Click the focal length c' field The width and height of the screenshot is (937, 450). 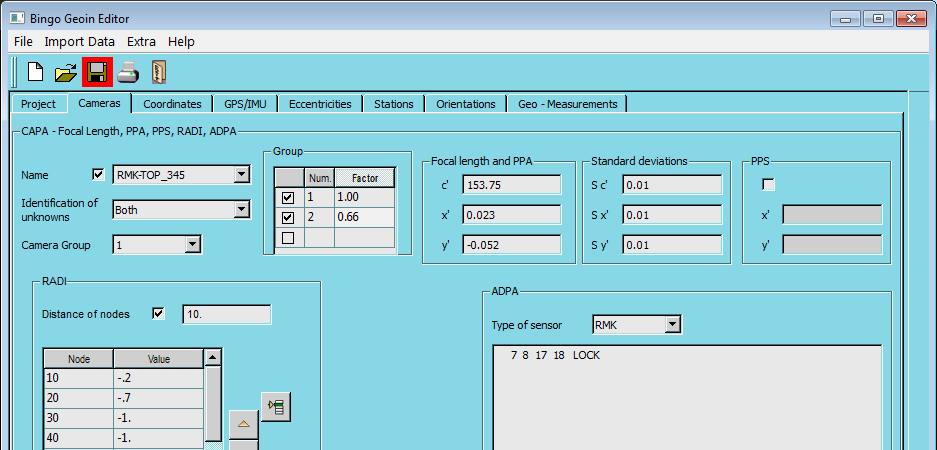coord(512,185)
